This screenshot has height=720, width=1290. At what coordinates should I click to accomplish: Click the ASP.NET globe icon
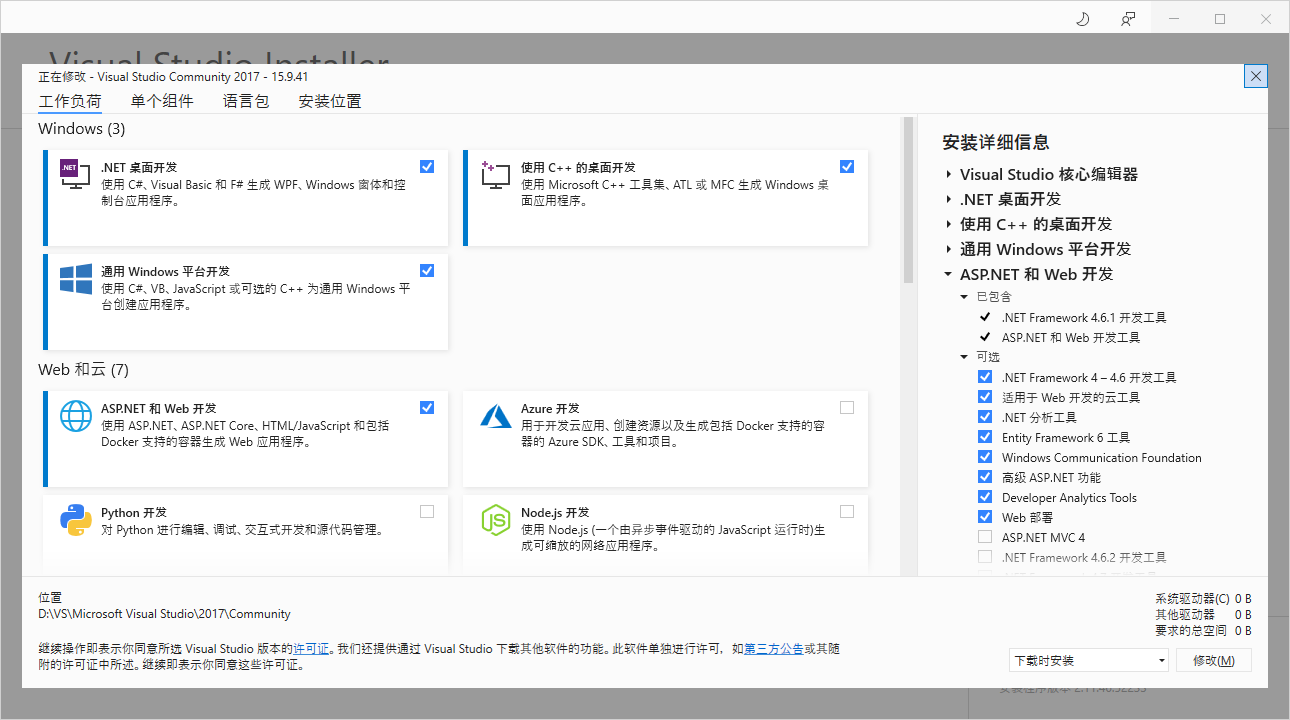click(x=76, y=416)
